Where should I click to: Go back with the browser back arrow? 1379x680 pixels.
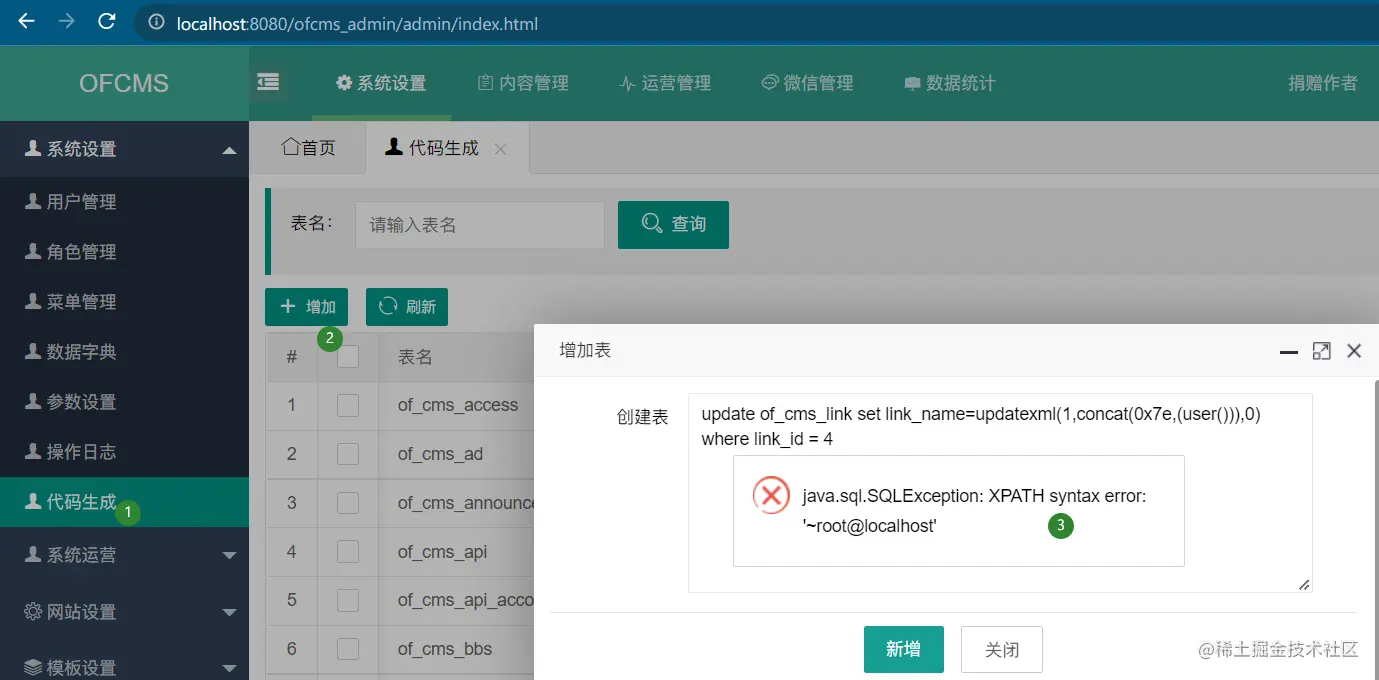(x=27, y=21)
